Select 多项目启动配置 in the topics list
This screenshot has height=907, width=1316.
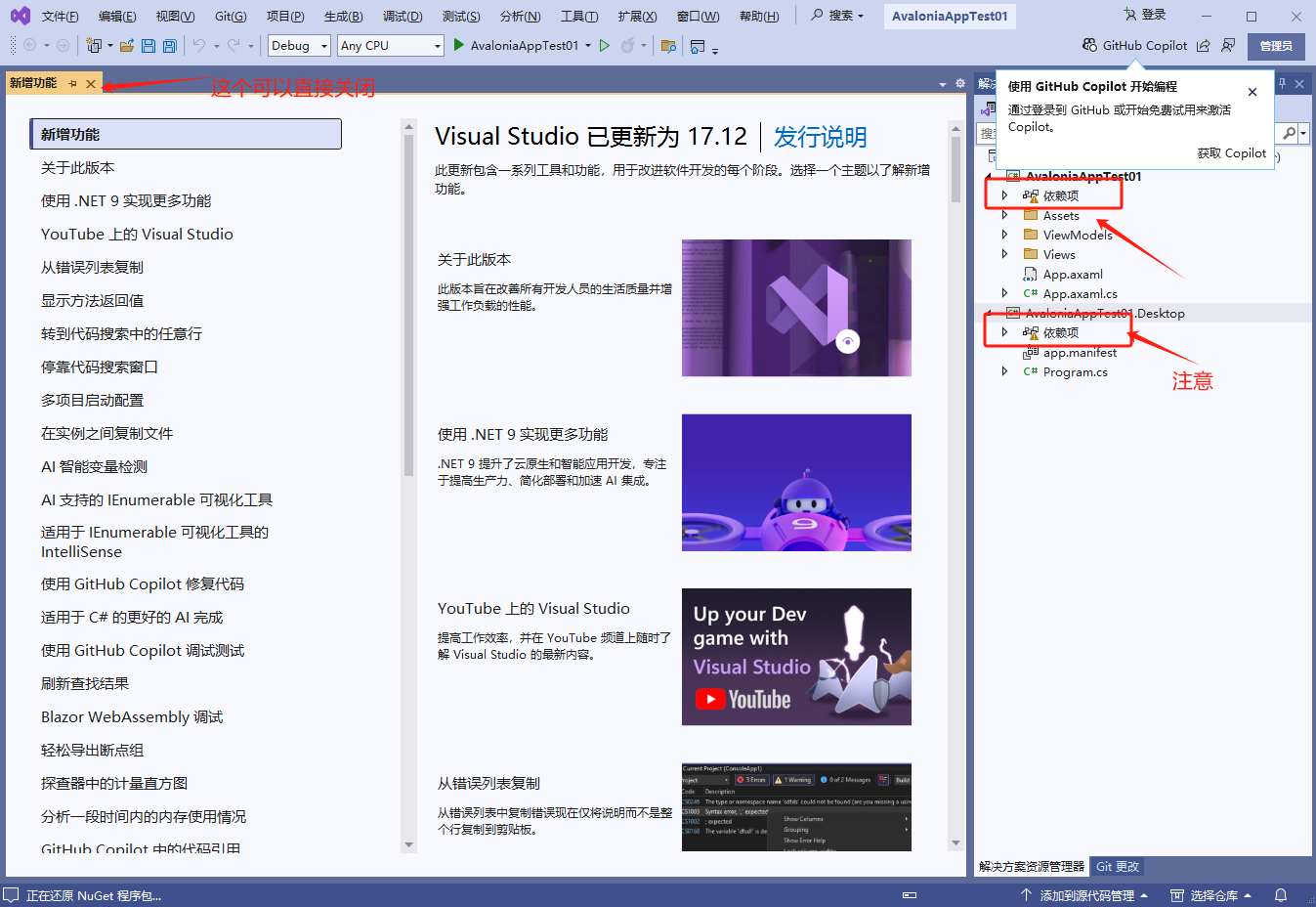92,401
